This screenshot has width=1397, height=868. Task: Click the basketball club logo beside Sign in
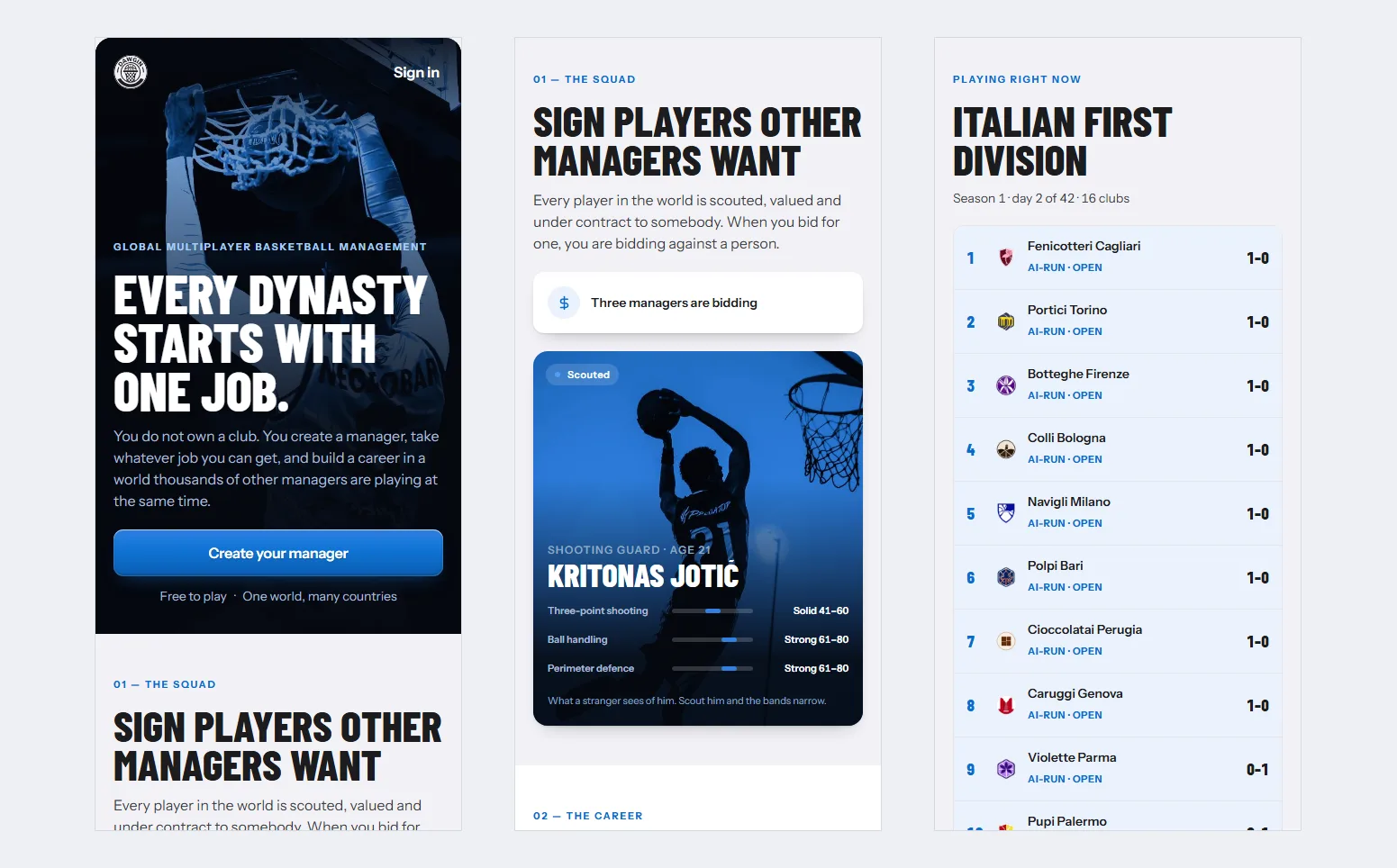(x=131, y=72)
